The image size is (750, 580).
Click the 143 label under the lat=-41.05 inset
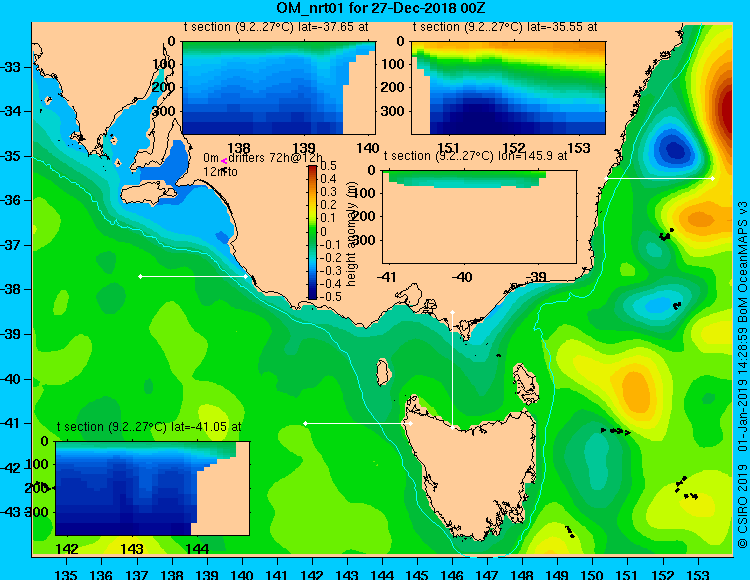(x=132, y=549)
